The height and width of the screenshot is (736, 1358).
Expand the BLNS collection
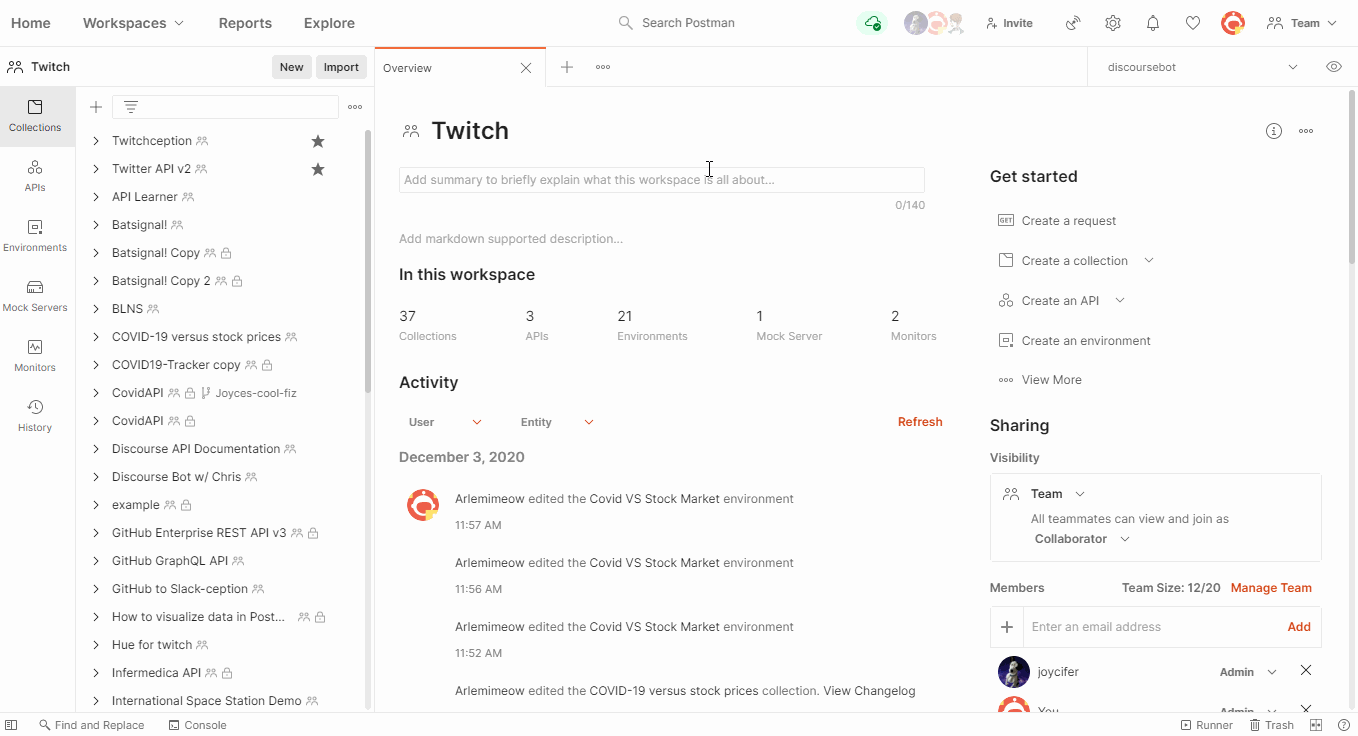pyautogui.click(x=96, y=309)
